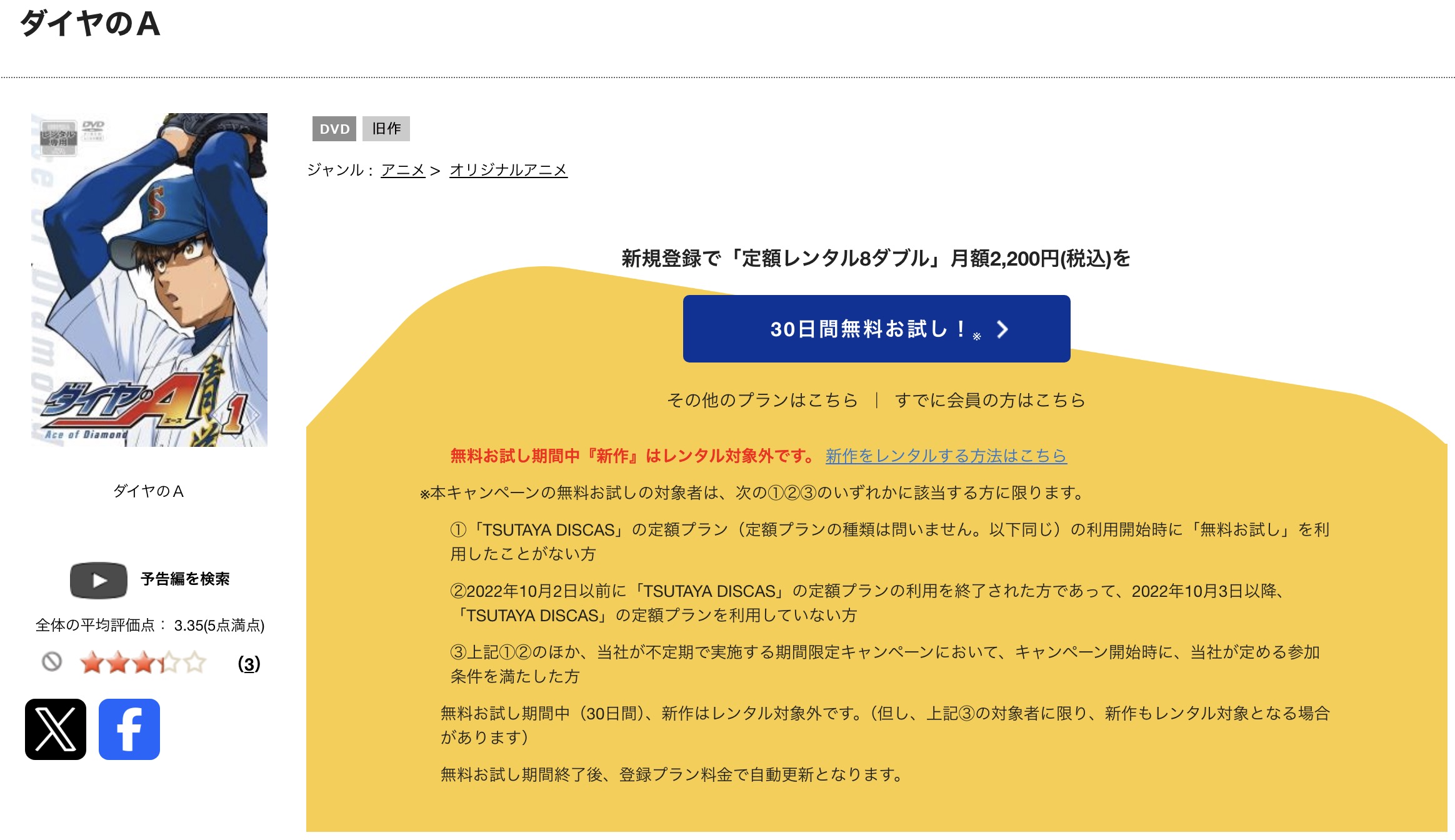Click the 30日間無料お試し button
Screen dimensions: 1455x840
[x=876, y=329]
